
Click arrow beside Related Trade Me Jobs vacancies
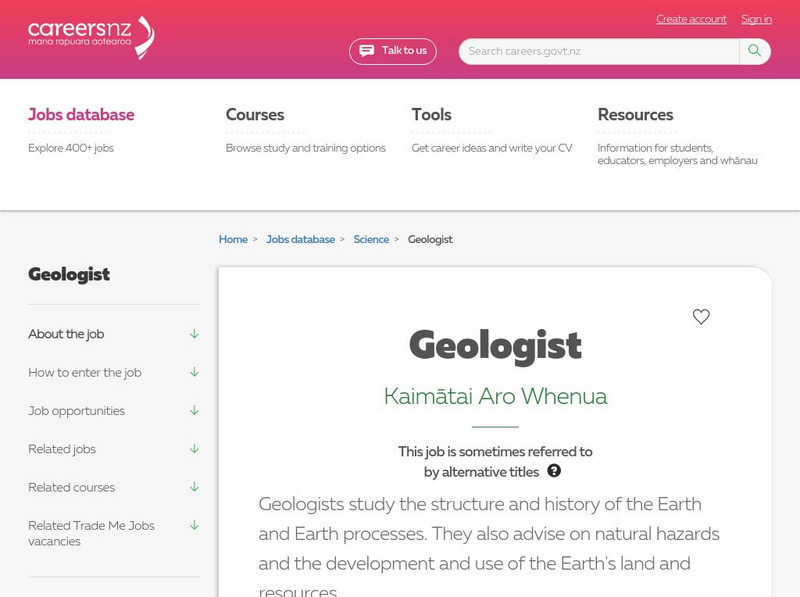[x=194, y=525]
